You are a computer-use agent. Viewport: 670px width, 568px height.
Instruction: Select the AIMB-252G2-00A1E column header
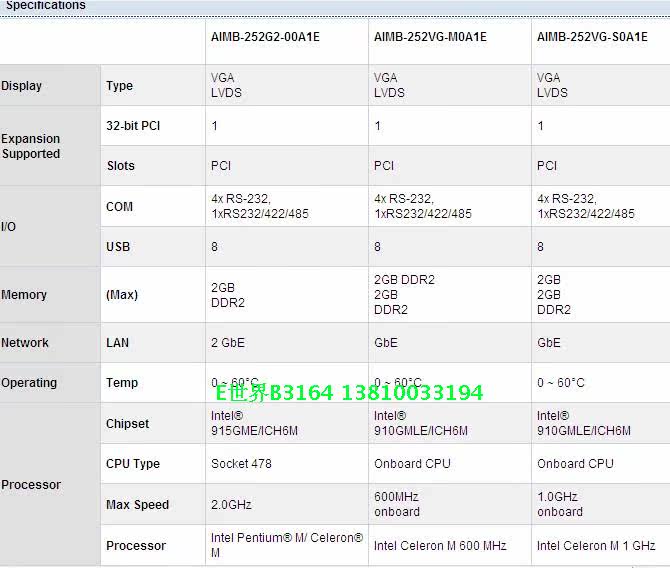265,37
